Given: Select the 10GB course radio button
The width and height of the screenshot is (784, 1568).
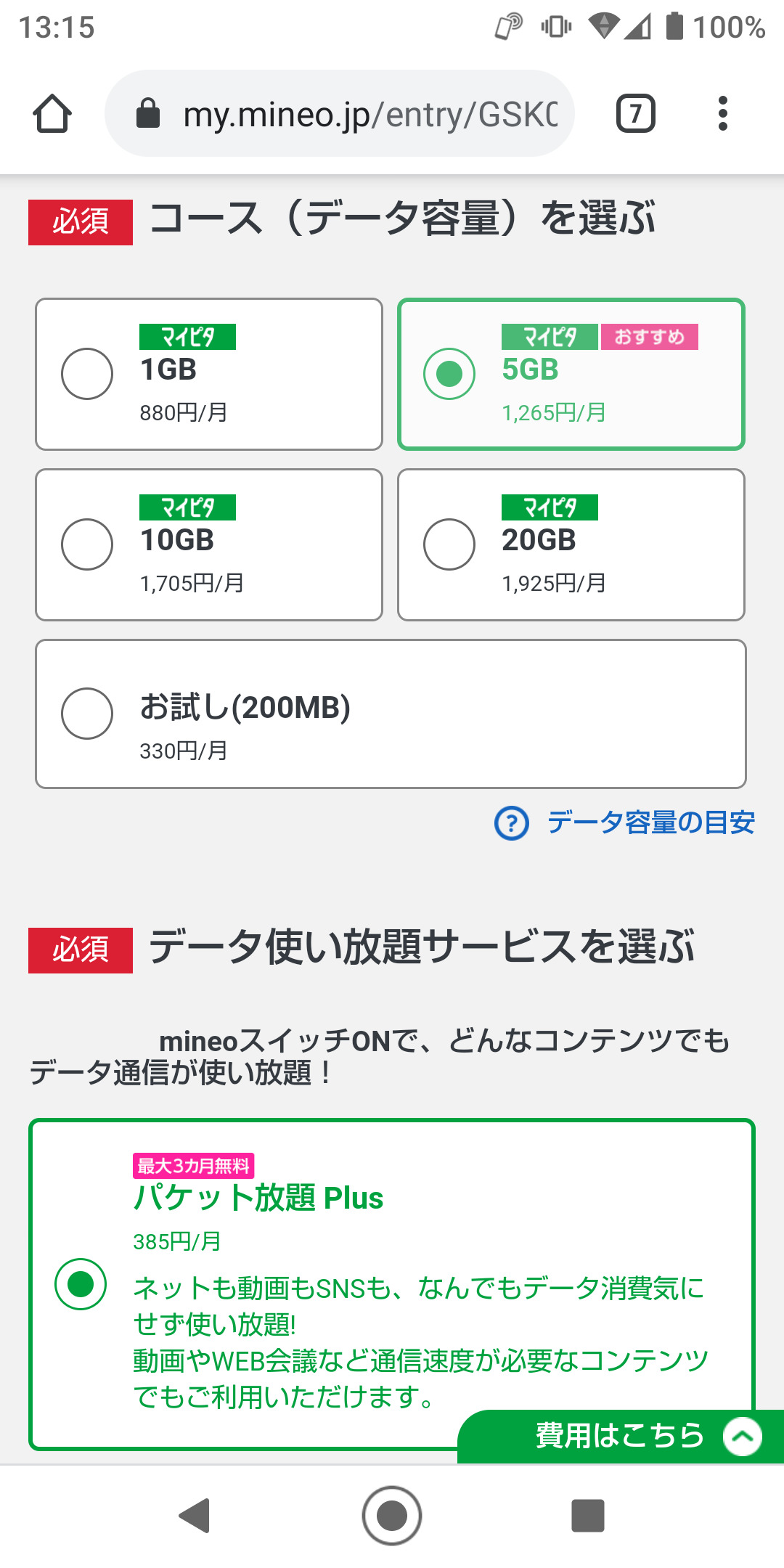Looking at the screenshot, I should coord(87,544).
